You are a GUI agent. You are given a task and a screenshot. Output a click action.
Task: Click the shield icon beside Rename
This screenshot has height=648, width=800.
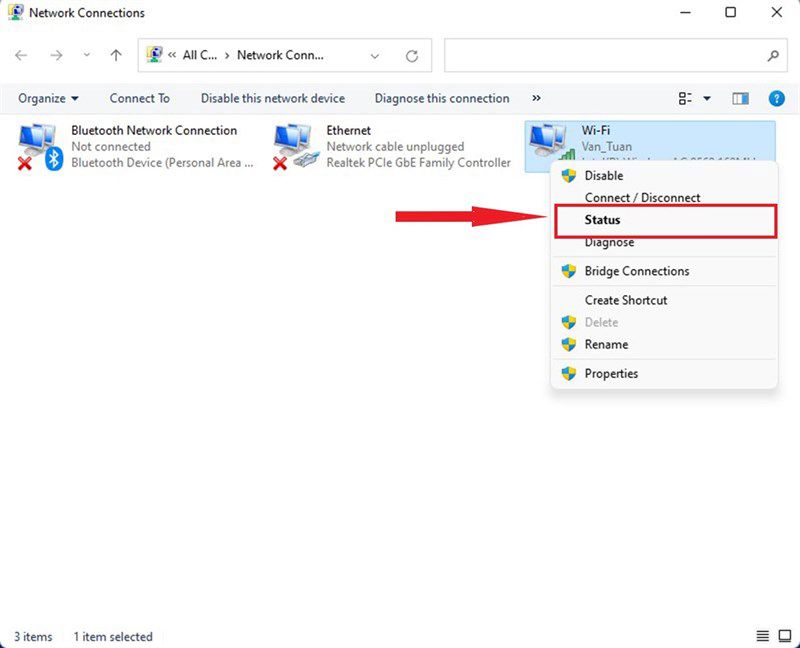point(568,344)
